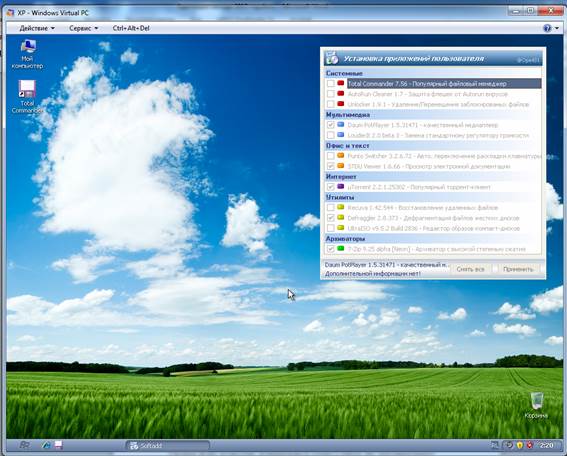This screenshot has height=456, width=567.
Task: Click the yellow shield tray icon
Action: point(520,445)
